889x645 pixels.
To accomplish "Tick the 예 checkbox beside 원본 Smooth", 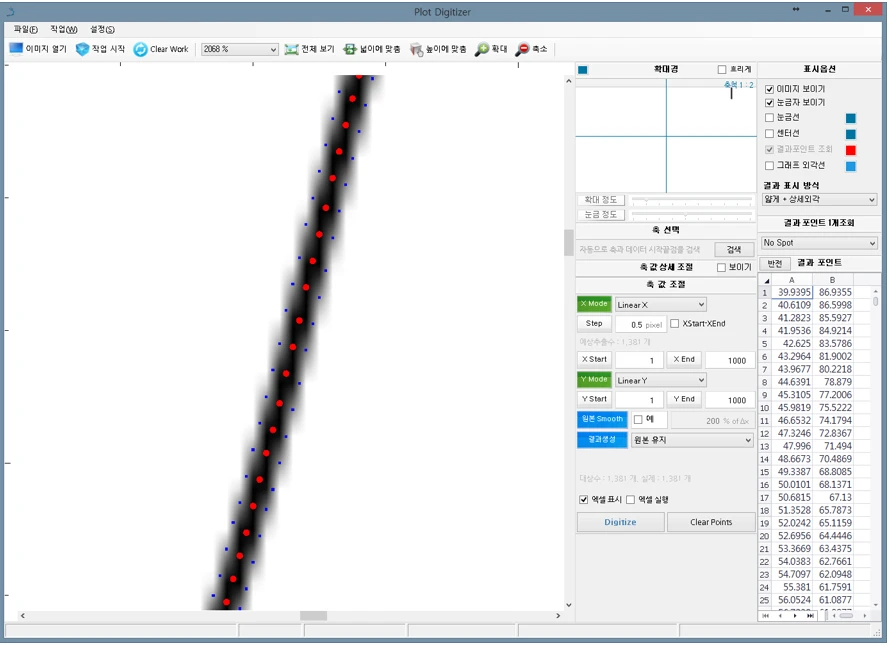I will (638, 419).
